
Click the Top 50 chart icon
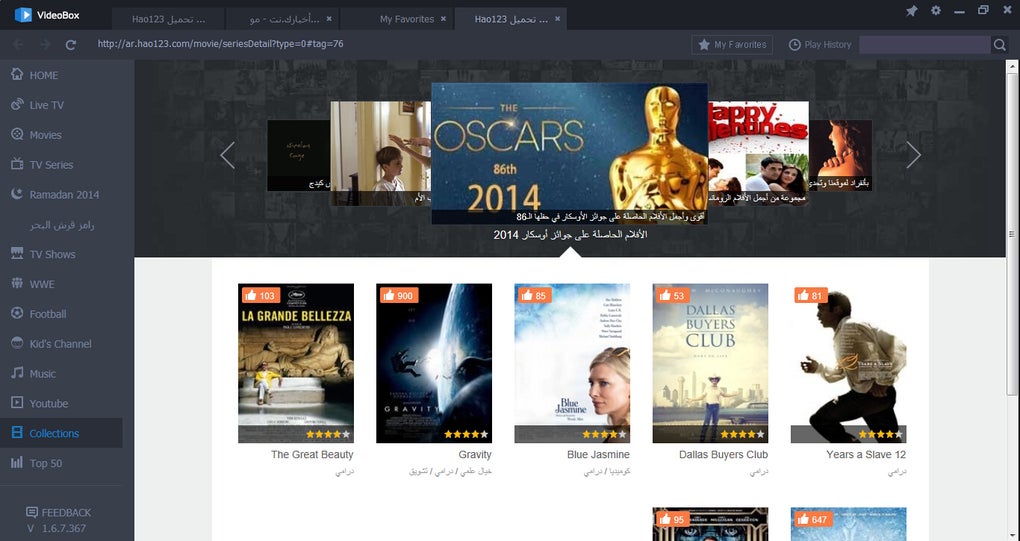(17, 462)
